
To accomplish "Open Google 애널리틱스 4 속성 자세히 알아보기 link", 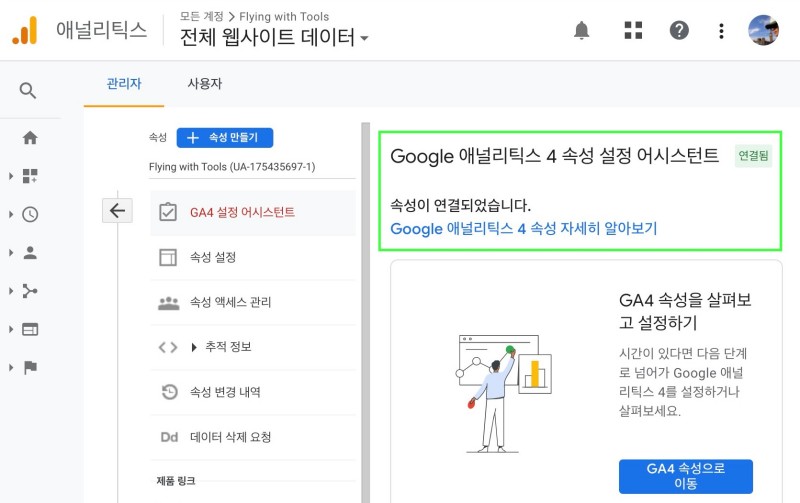I will pos(523,229).
